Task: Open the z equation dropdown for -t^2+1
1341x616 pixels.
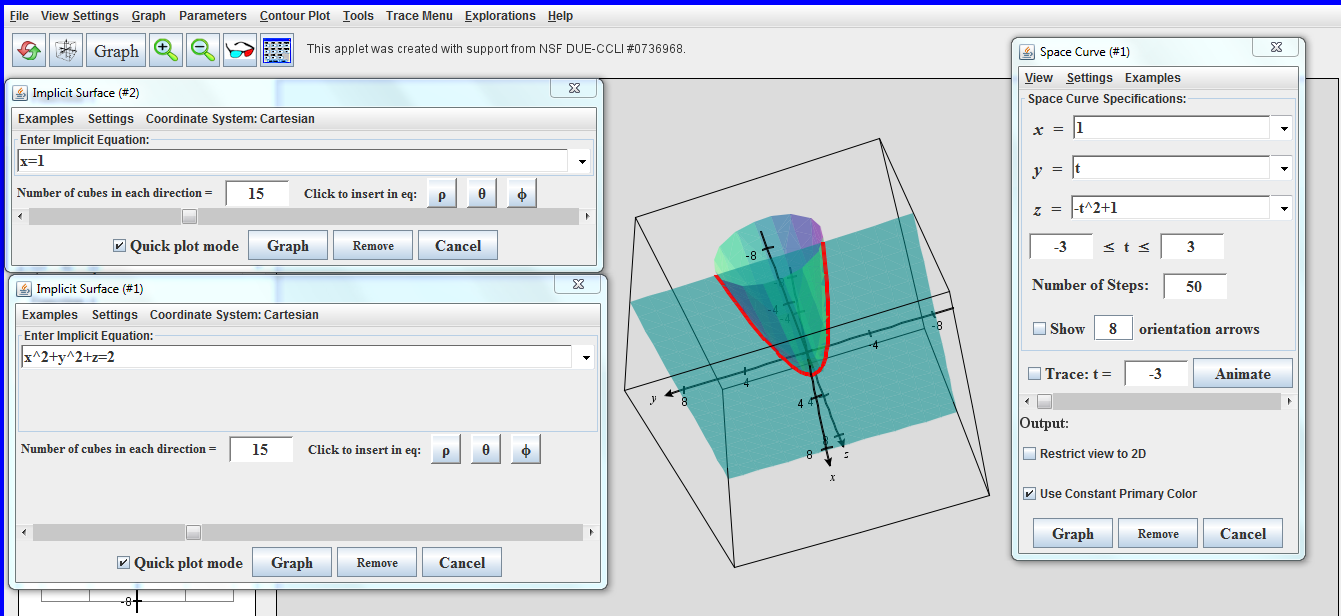Action: click(x=1284, y=207)
